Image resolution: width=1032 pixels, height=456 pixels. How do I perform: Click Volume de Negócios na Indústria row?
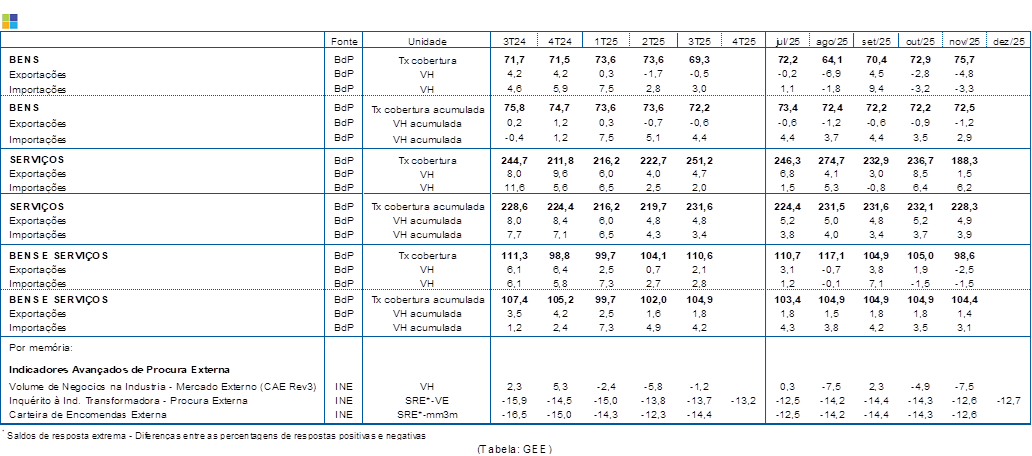(162, 386)
